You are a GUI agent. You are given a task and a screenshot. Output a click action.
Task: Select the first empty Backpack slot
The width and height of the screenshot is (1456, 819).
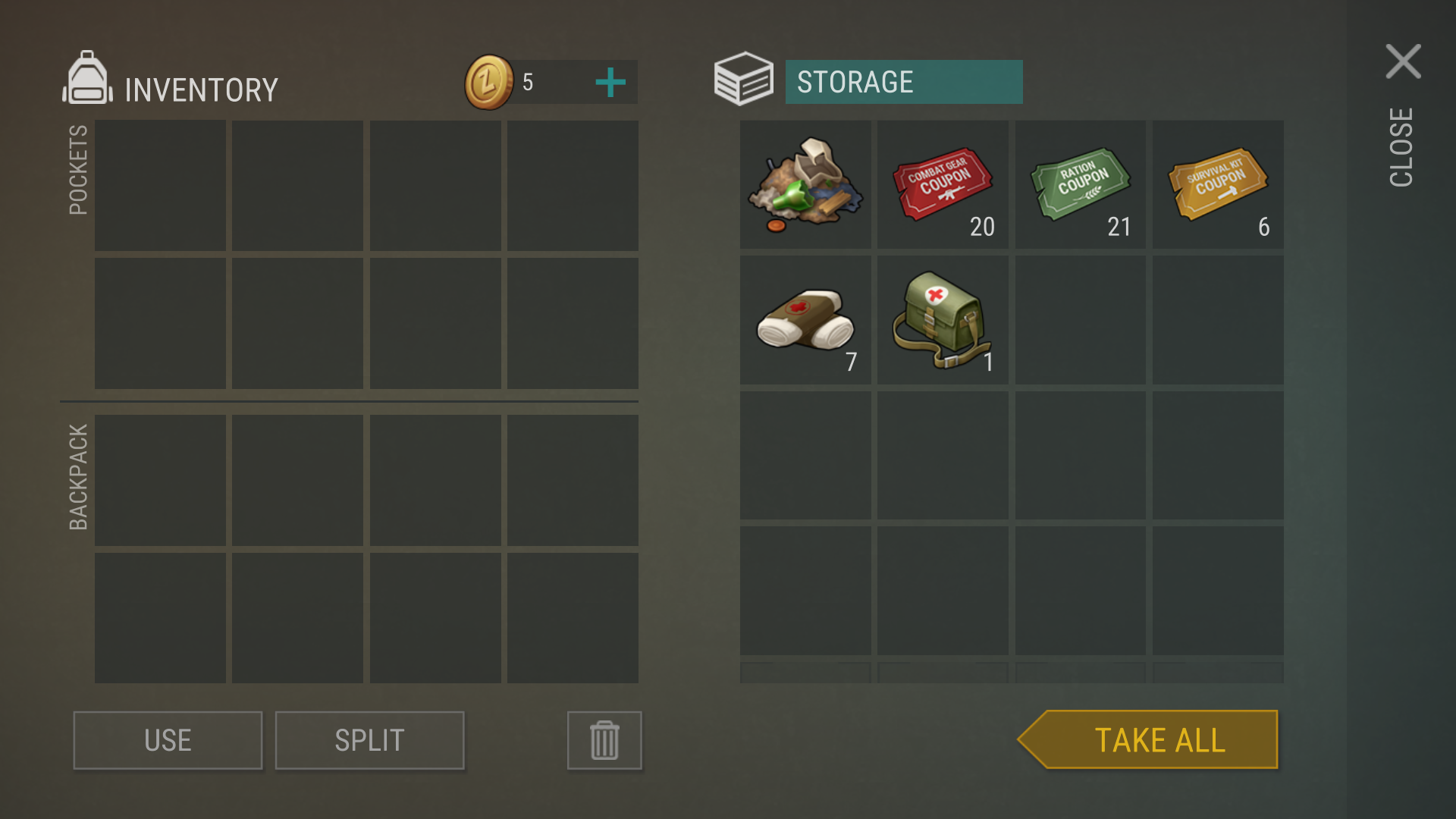160,480
